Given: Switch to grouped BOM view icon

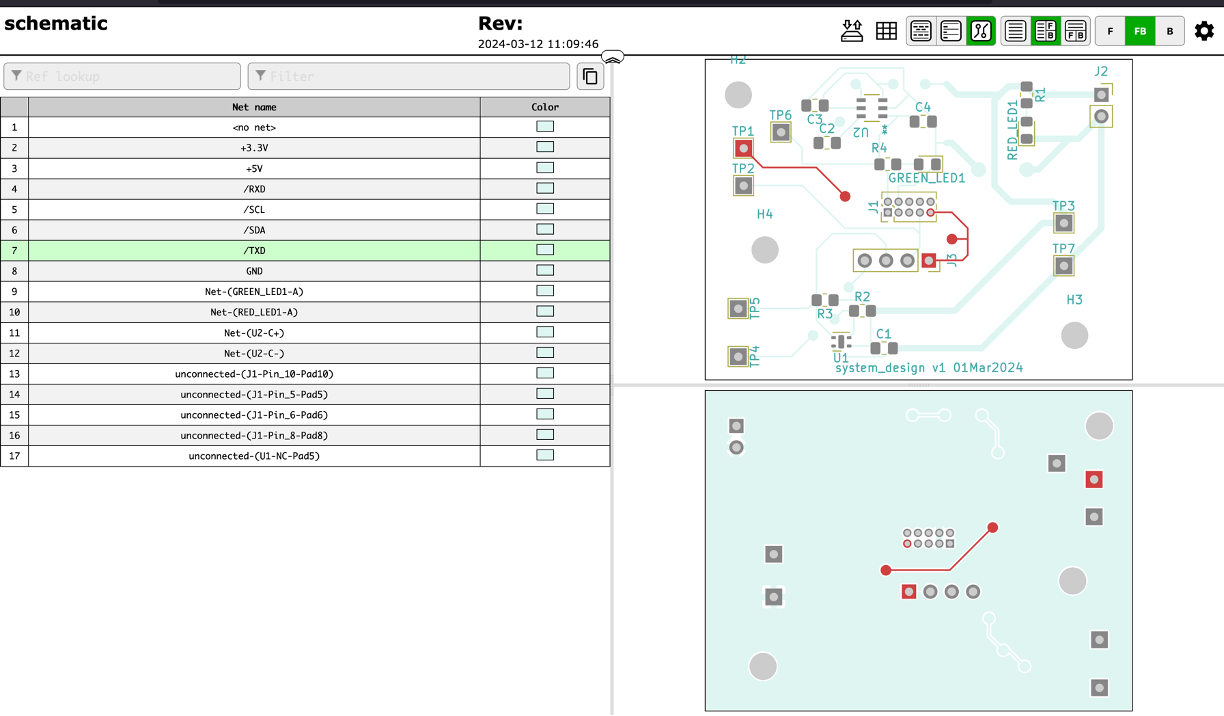Looking at the screenshot, I should pyautogui.click(x=921, y=31).
